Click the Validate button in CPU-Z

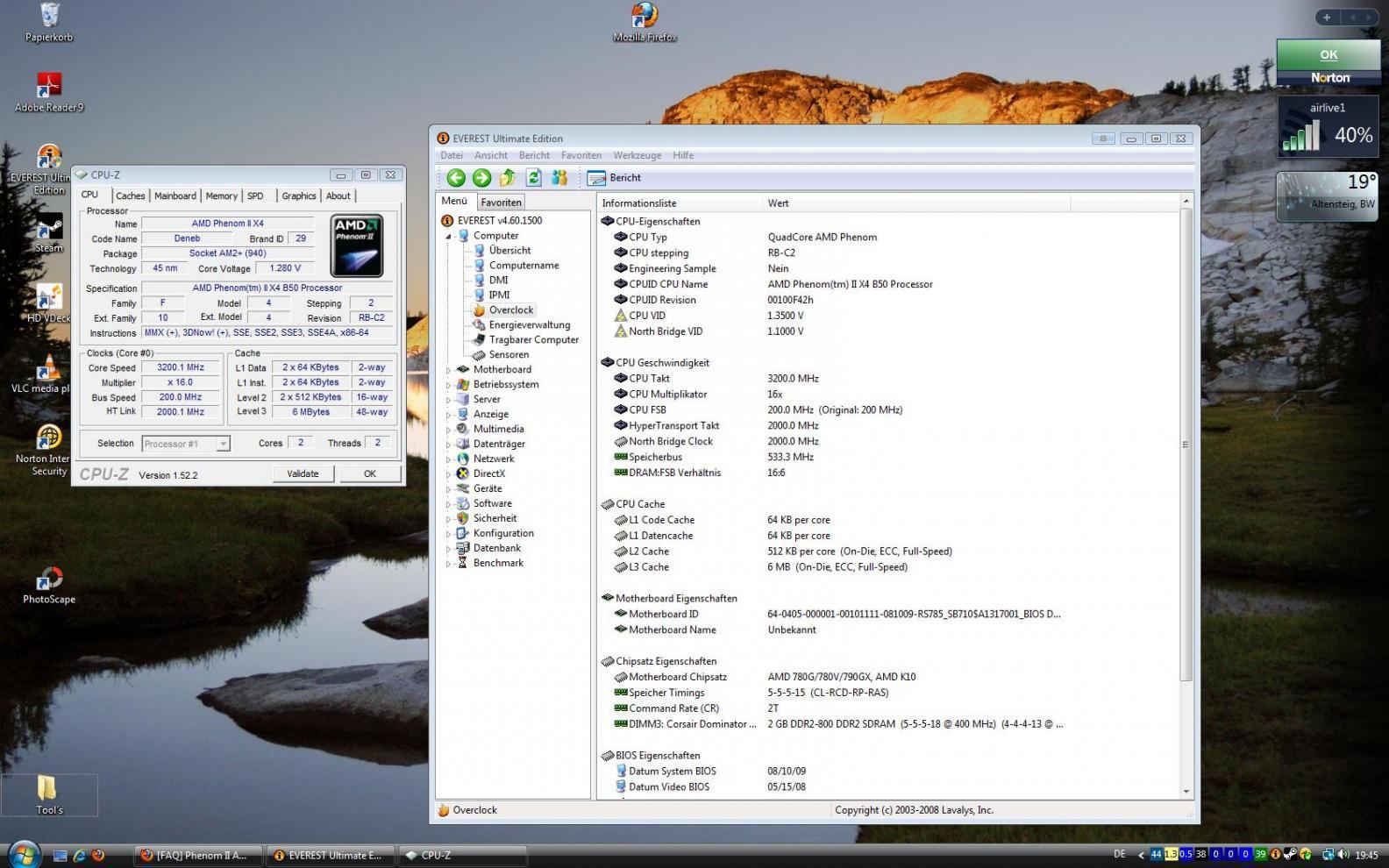coord(303,473)
